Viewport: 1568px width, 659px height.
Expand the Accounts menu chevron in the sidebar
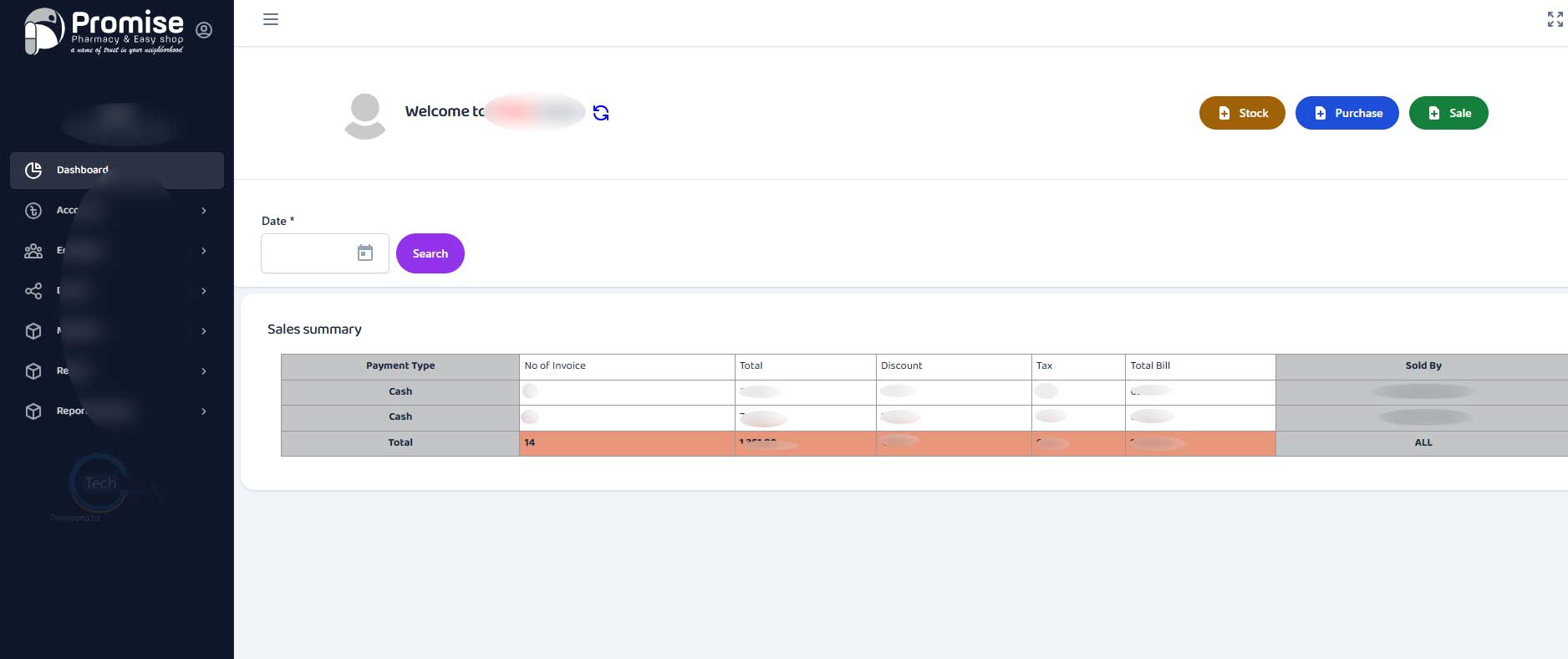(x=204, y=211)
